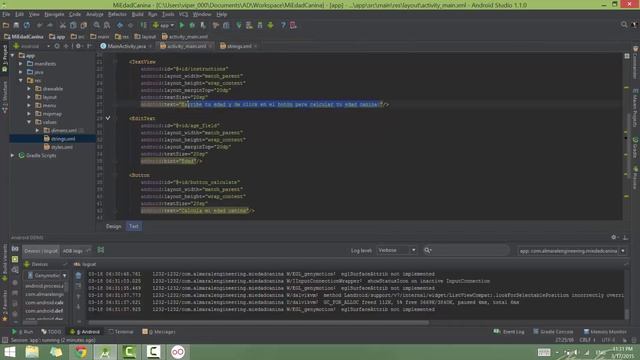Click the Open folder toolbar icon

tap(6, 25)
